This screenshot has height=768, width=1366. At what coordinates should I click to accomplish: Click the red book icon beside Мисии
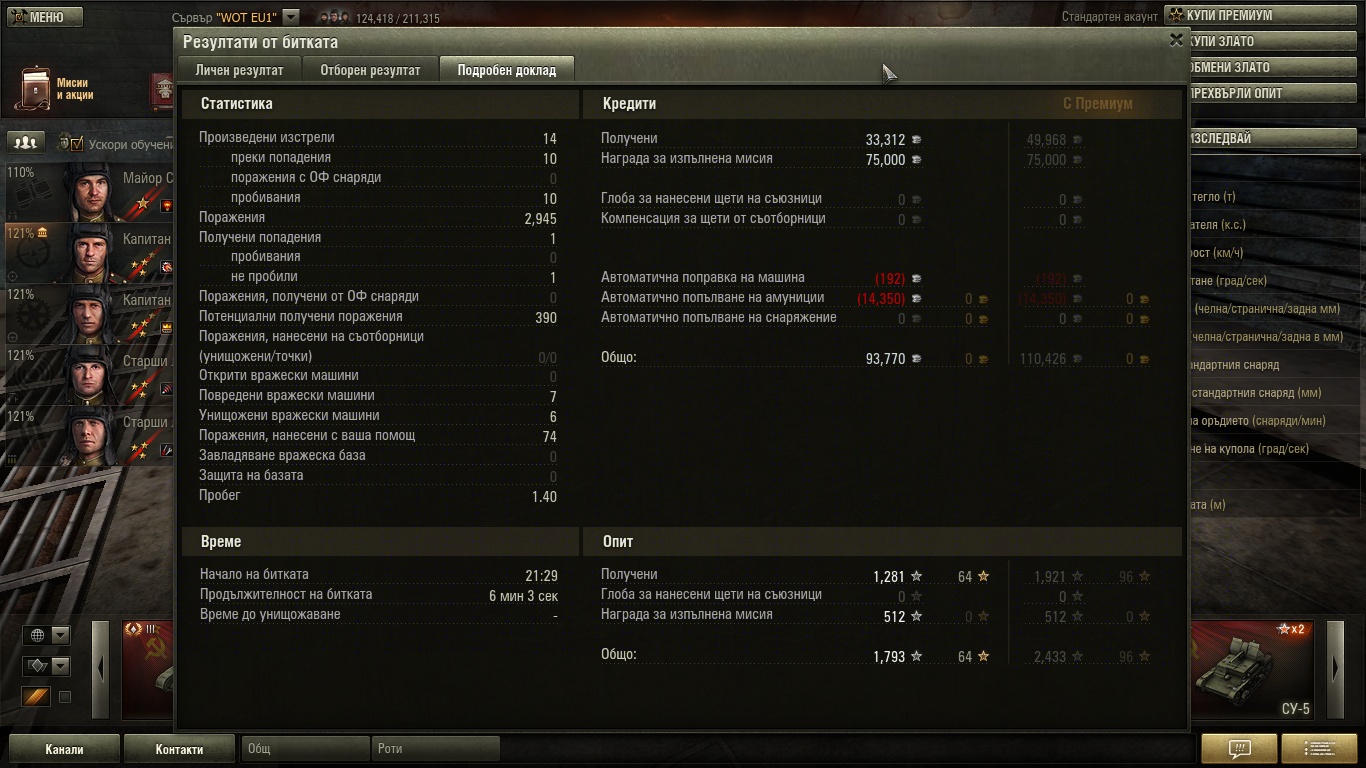coord(161,90)
